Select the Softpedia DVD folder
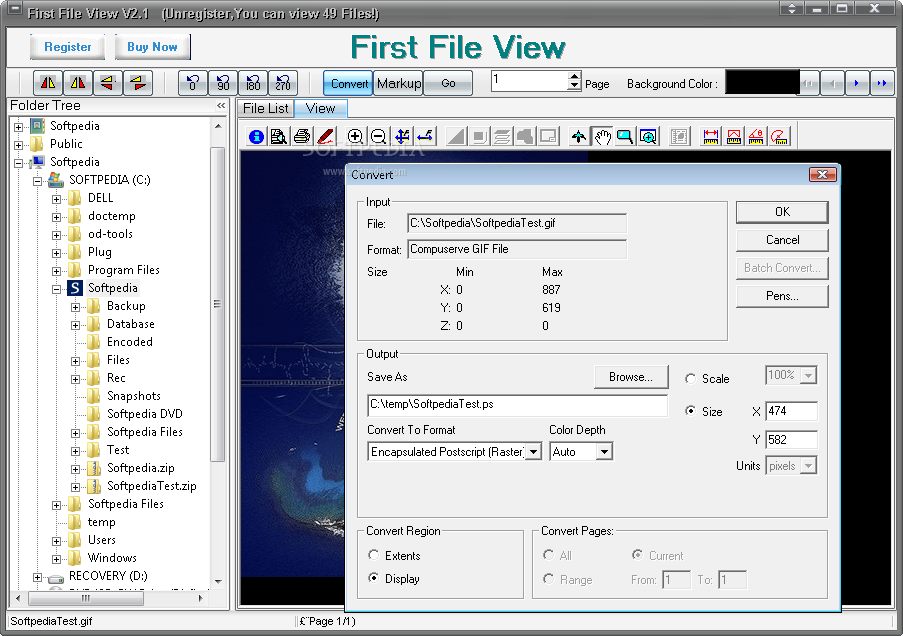 (145, 414)
